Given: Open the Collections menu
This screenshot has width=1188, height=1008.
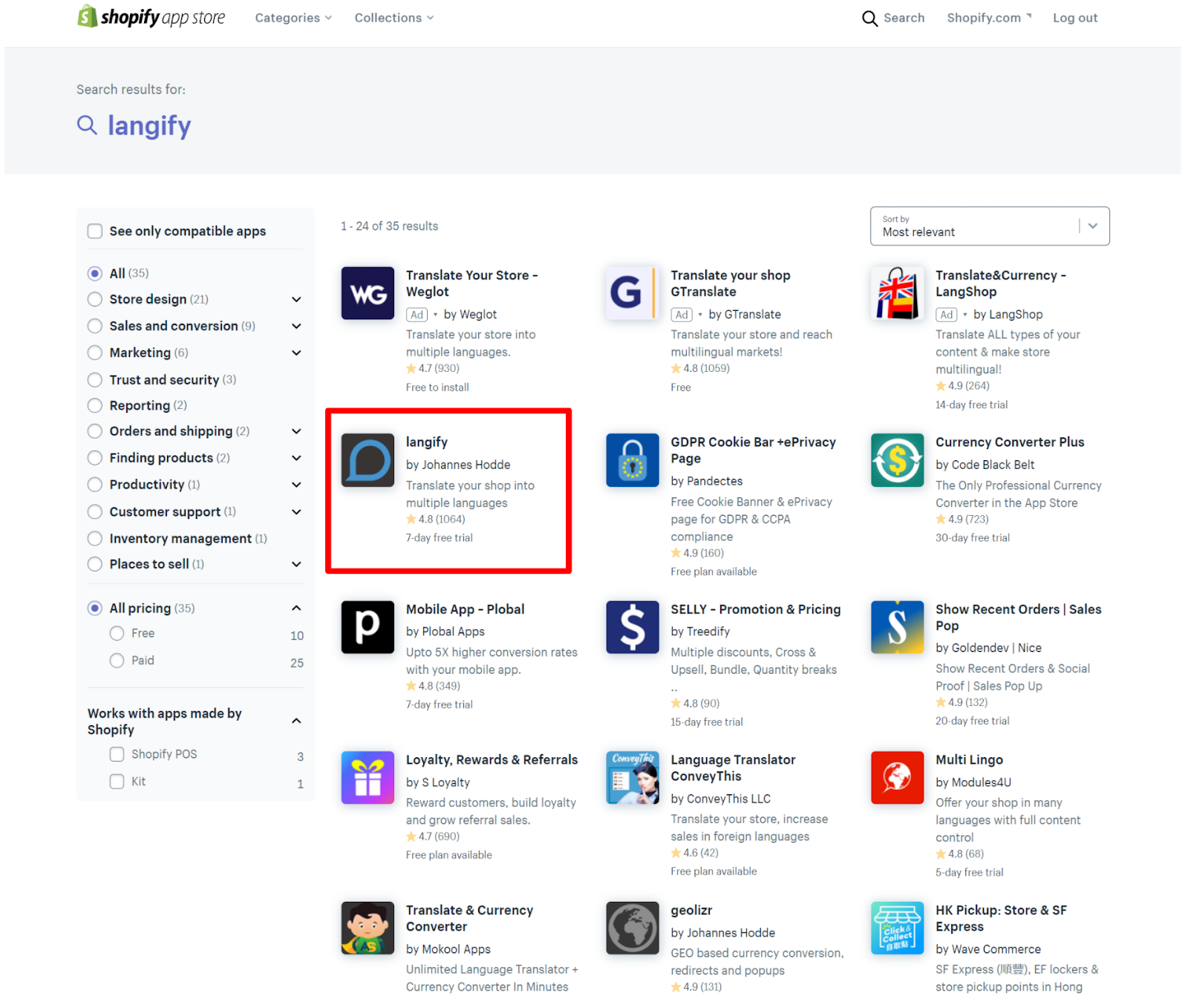Looking at the screenshot, I should pyautogui.click(x=394, y=18).
